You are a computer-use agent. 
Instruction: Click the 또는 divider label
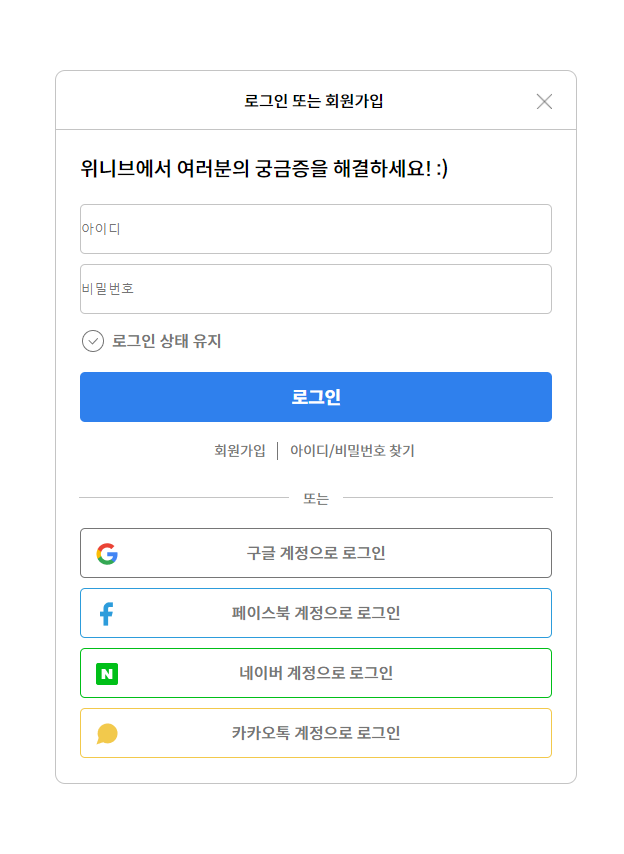tap(316, 497)
